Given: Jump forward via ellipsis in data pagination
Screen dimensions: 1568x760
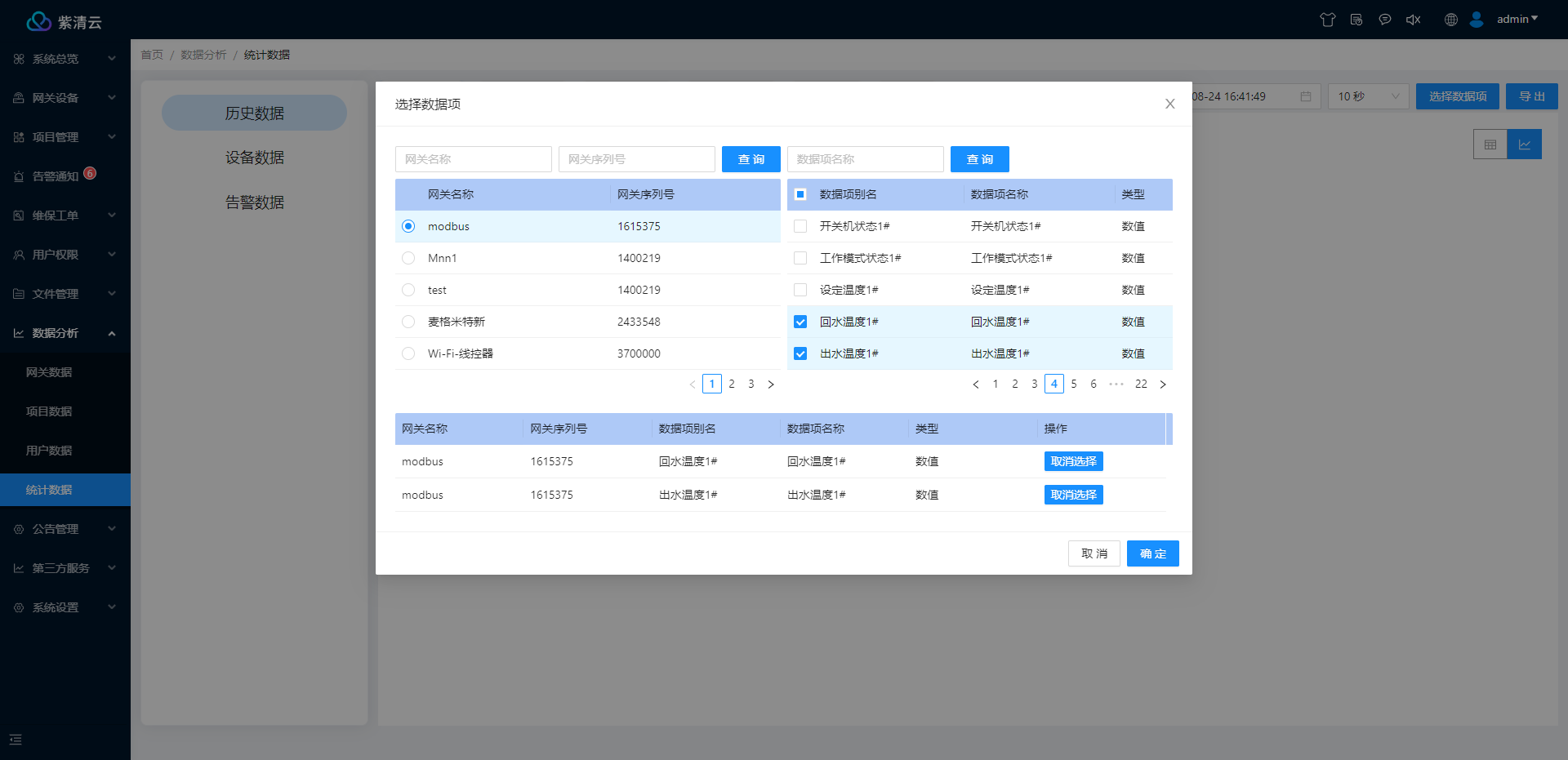Looking at the screenshot, I should (1116, 384).
